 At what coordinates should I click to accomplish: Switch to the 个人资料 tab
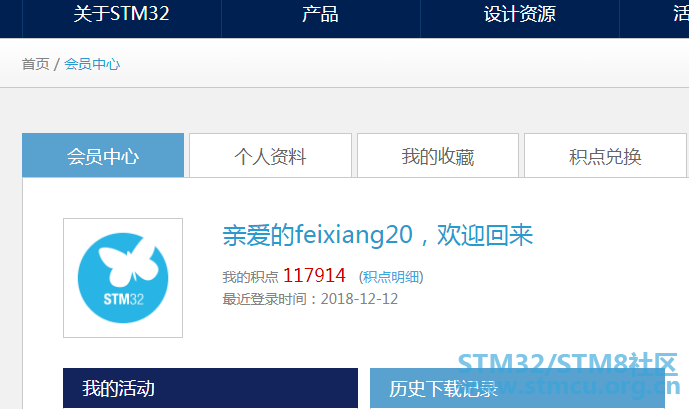pyautogui.click(x=270, y=156)
